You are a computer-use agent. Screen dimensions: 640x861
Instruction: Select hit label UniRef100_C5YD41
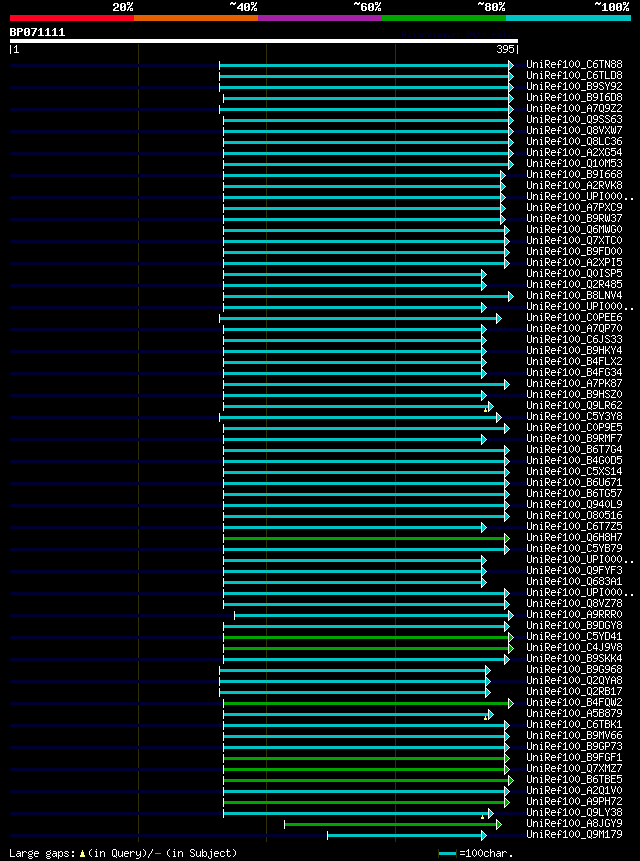pyautogui.click(x=575, y=636)
